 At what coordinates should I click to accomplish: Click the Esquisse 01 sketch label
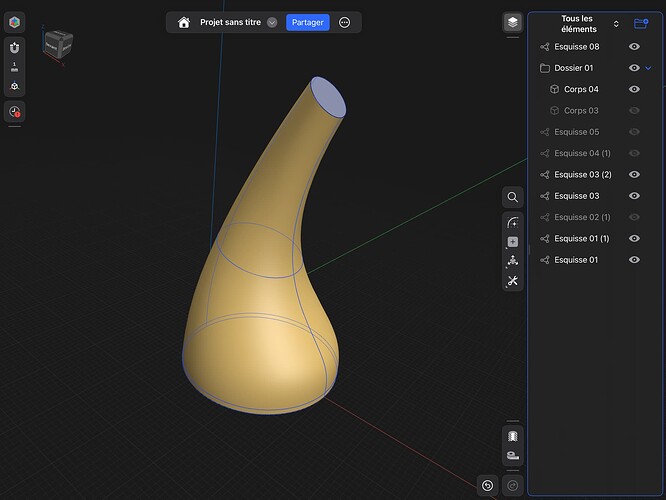(576, 260)
